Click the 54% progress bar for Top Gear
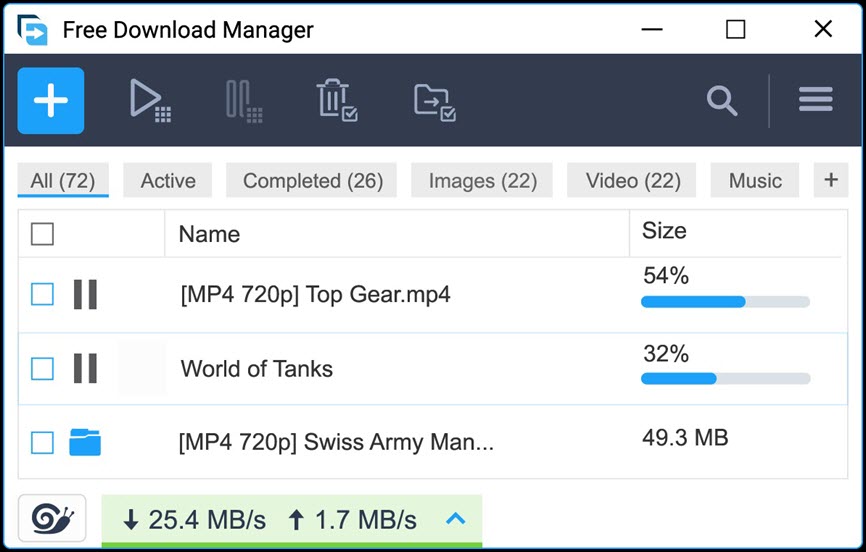 726,302
